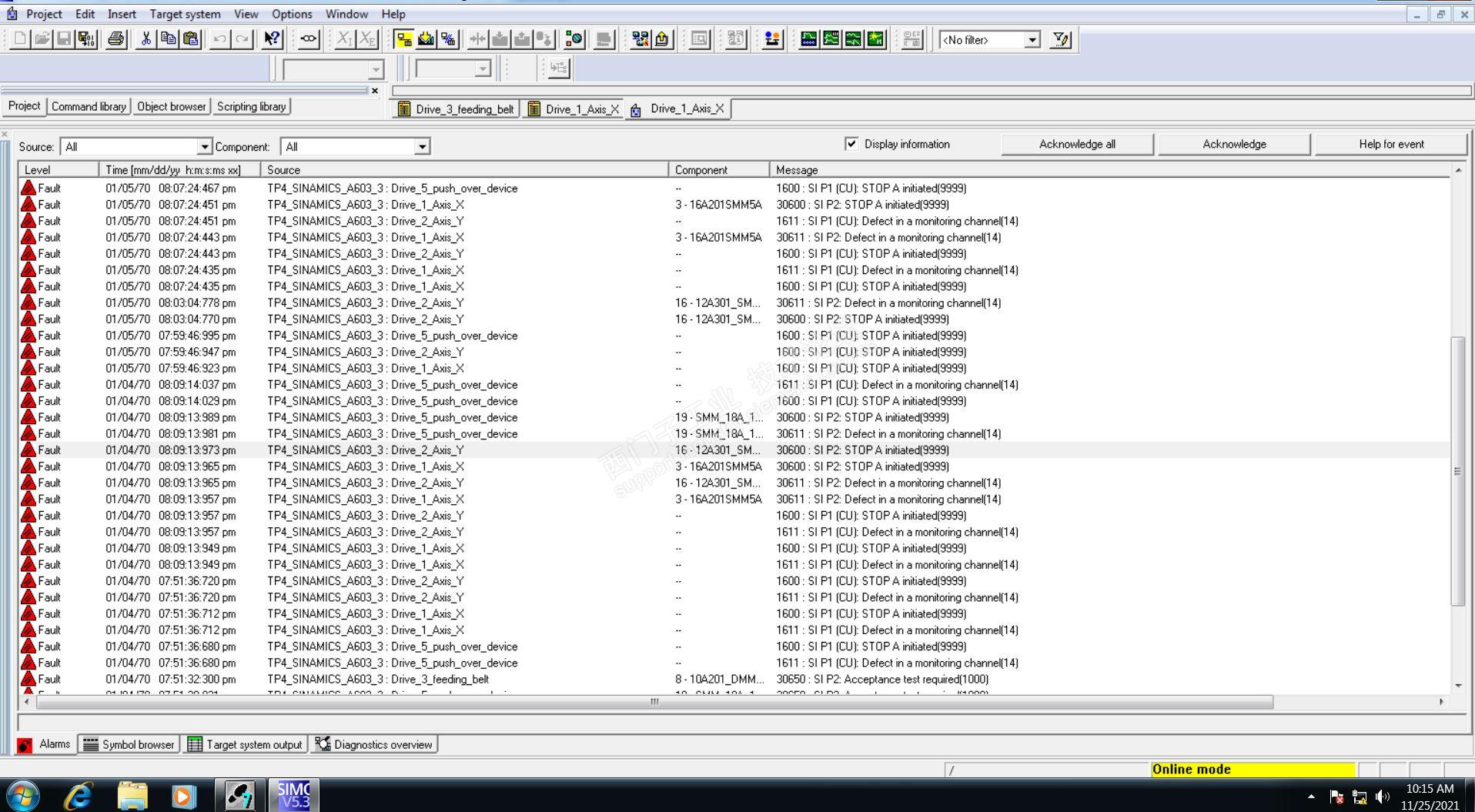Open the Target system menu
The image size is (1475, 812).
[x=185, y=14]
